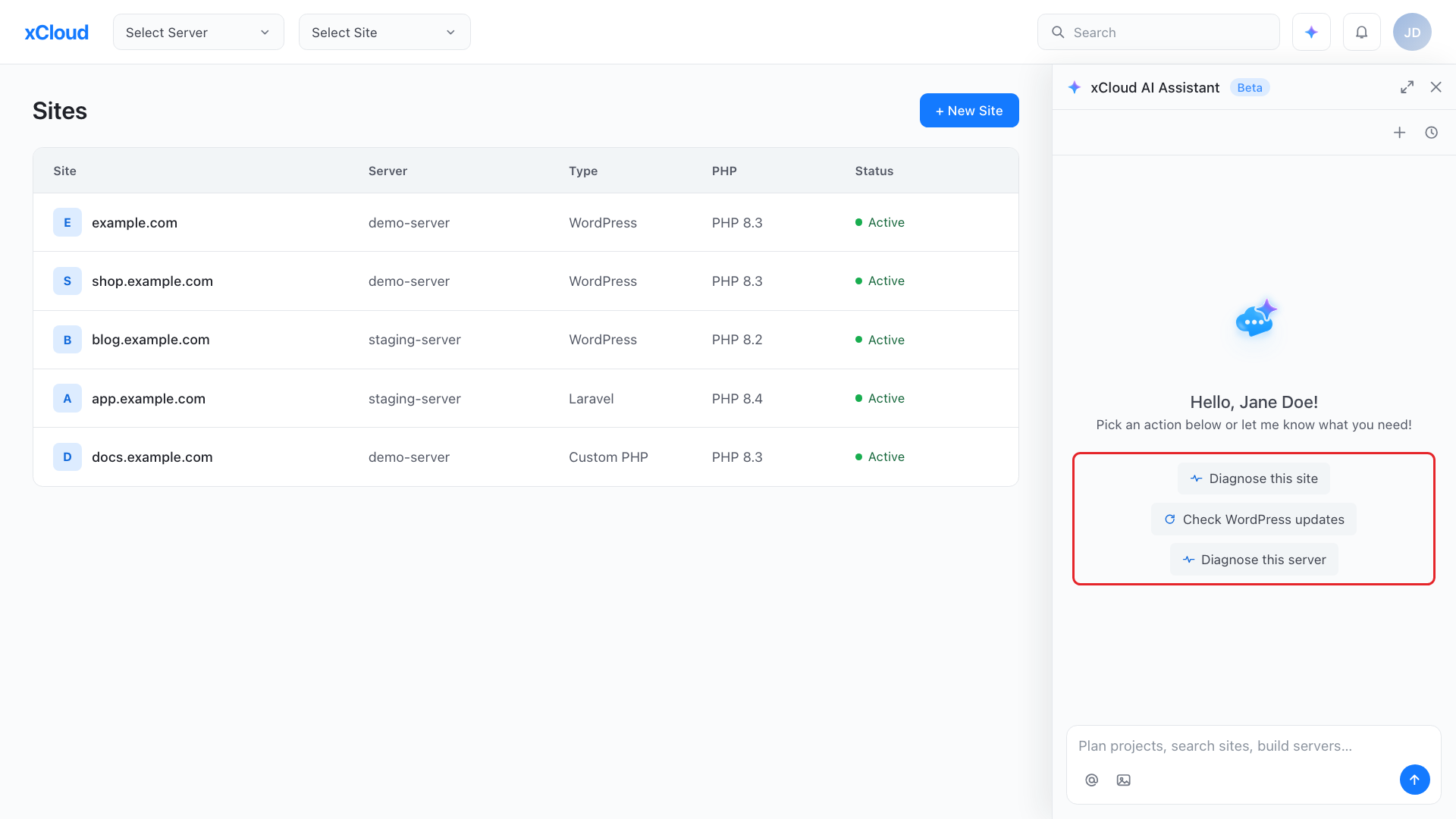Focus the header Search field
The height and width of the screenshot is (819, 1456).
[1158, 32]
